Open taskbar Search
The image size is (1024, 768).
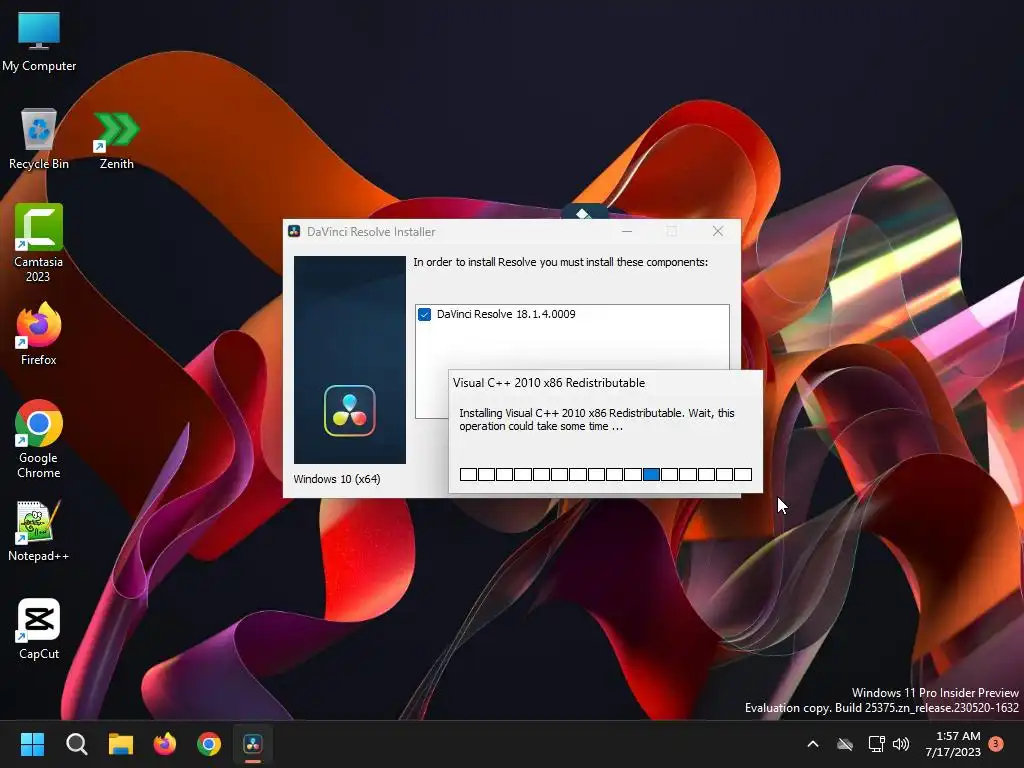pos(76,744)
